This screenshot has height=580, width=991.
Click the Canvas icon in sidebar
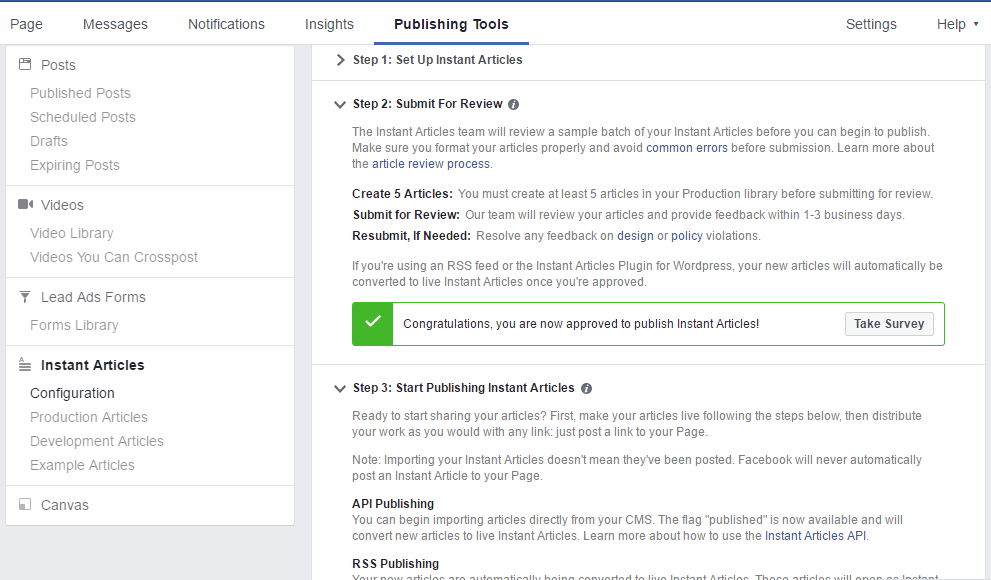(x=25, y=504)
